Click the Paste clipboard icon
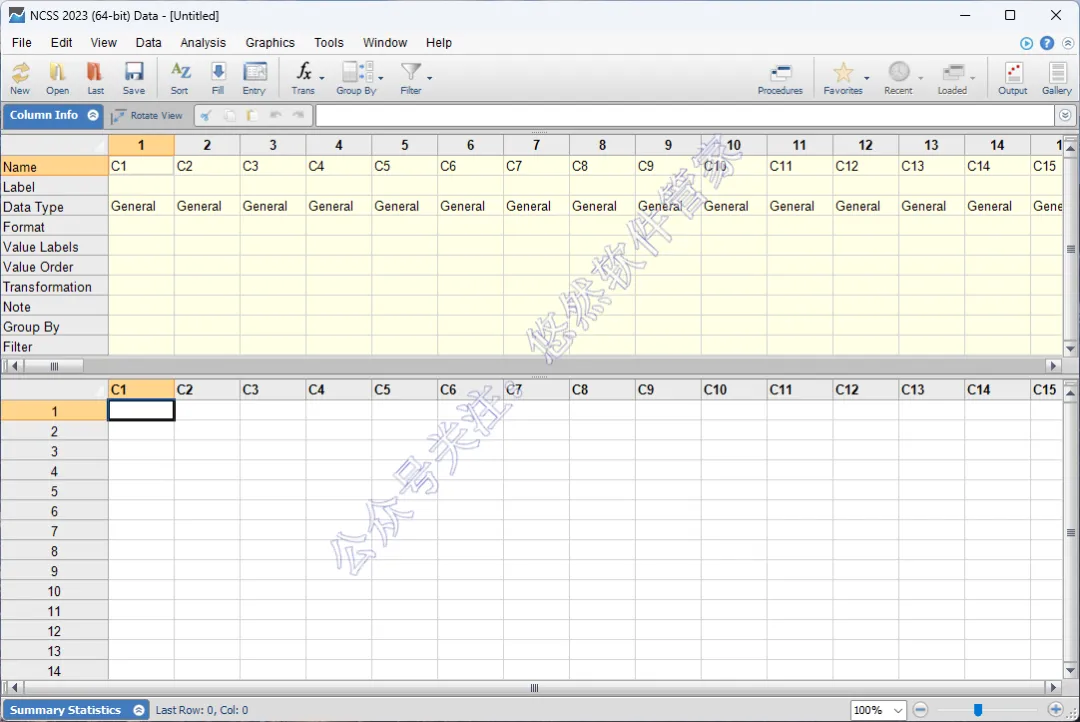 click(x=252, y=116)
